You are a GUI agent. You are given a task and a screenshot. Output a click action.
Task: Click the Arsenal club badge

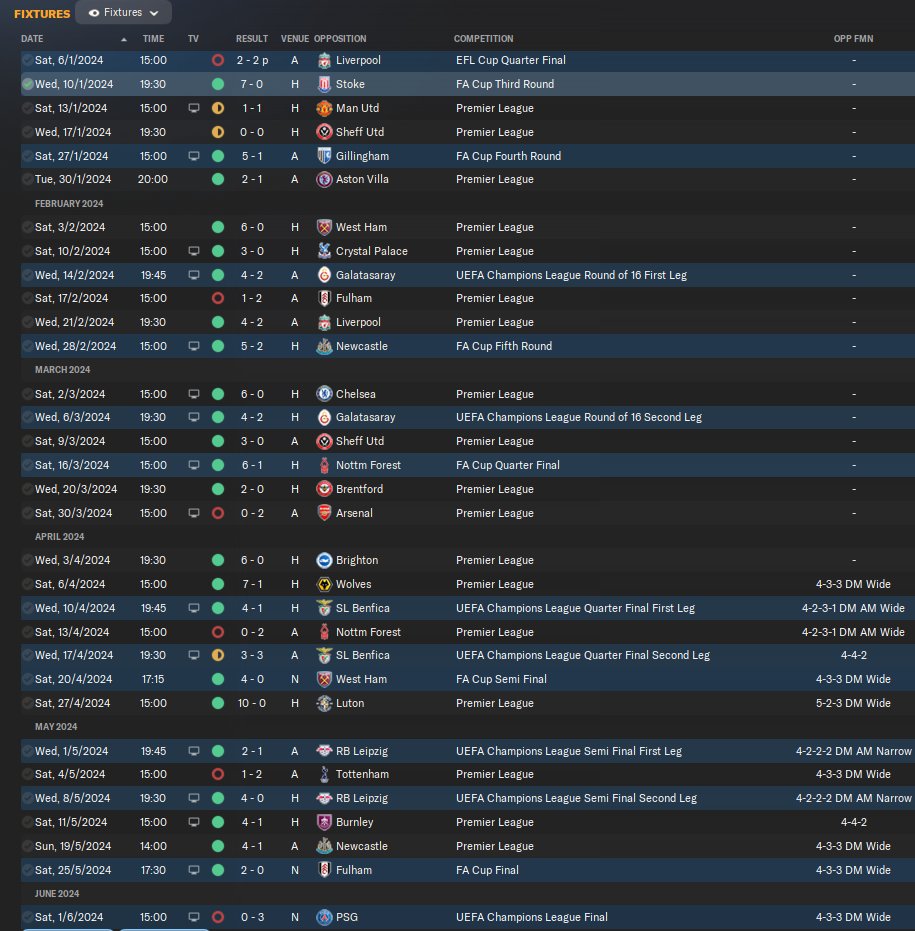click(324, 513)
